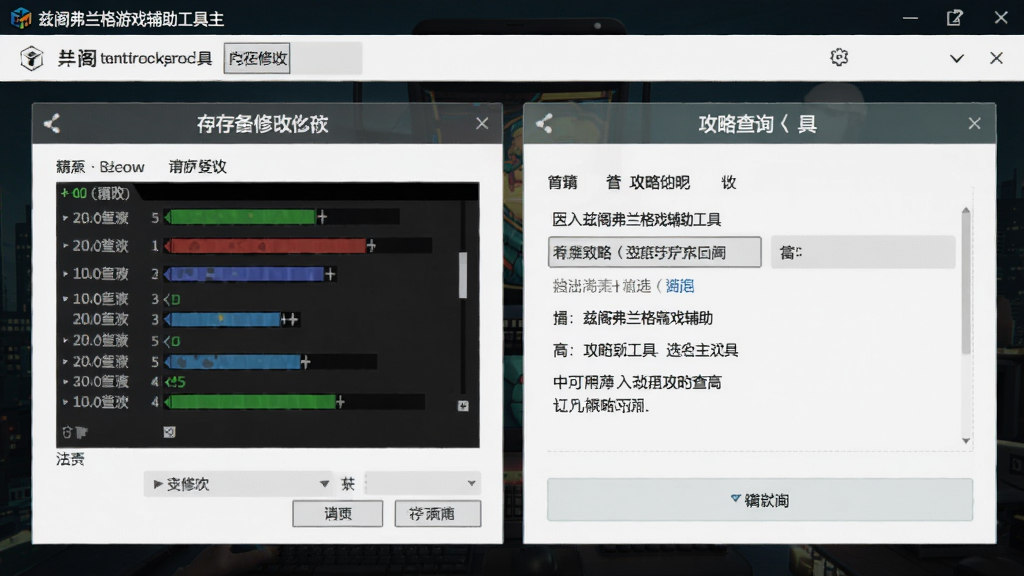Close the left memory-edit panel
Image resolution: width=1024 pixels, height=576 pixels.
482,123
